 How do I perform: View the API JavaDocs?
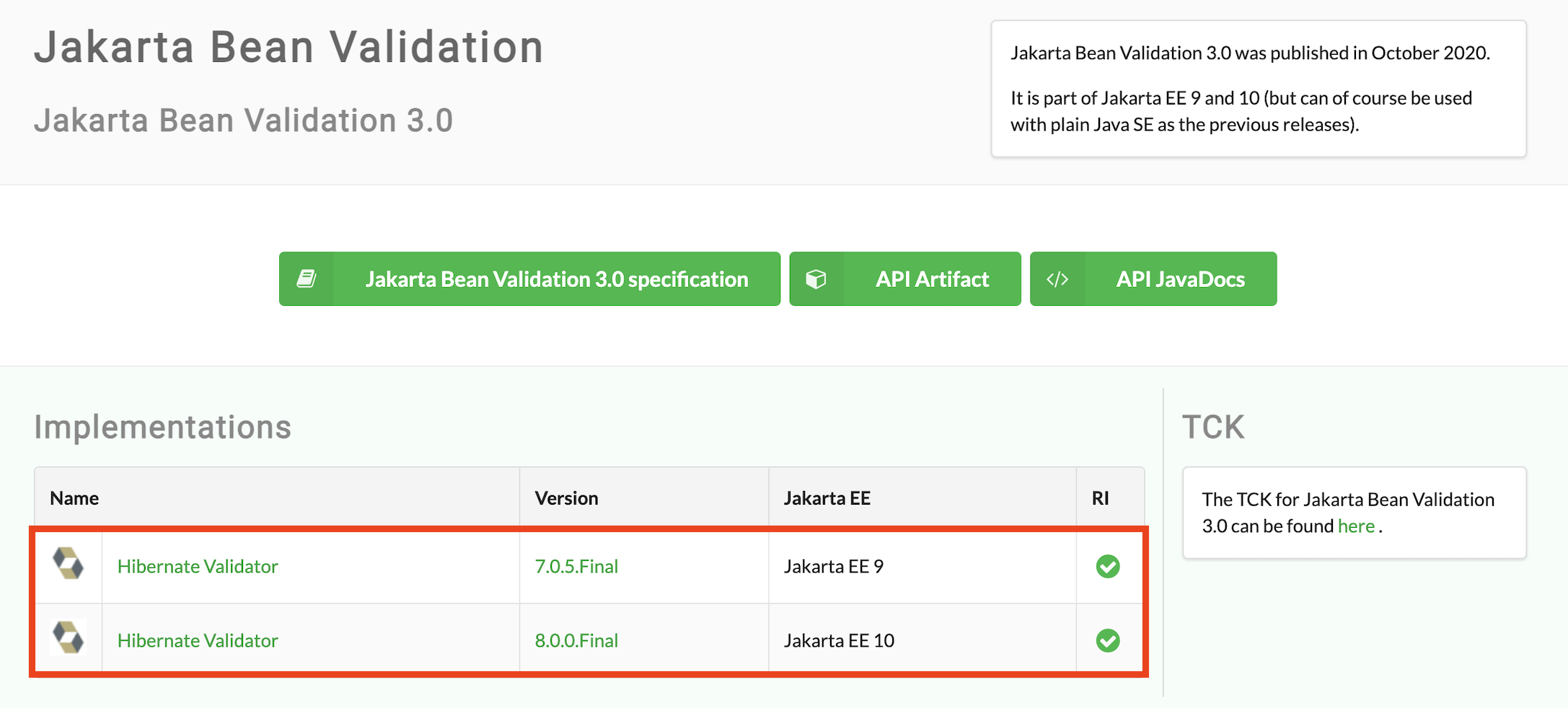click(x=1180, y=279)
